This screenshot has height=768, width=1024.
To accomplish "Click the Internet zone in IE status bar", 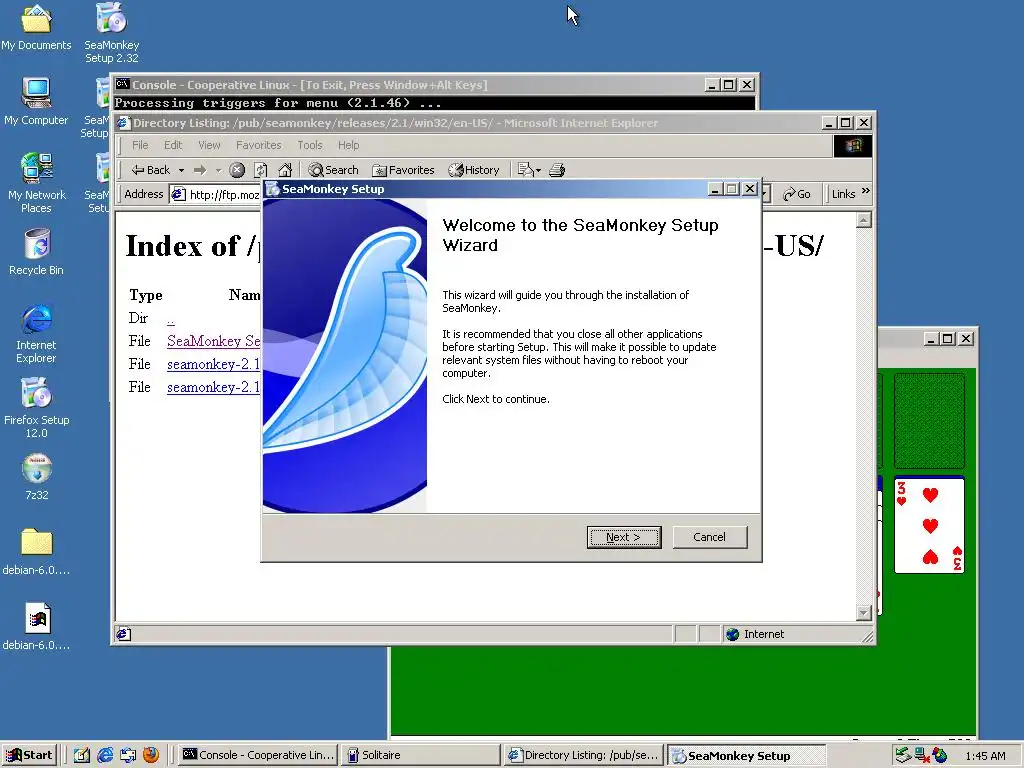I will coord(754,634).
